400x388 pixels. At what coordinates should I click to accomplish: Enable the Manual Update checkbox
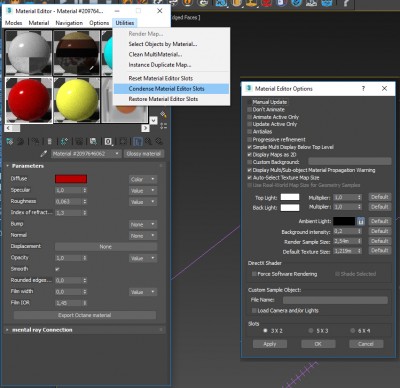pyautogui.click(x=250, y=102)
